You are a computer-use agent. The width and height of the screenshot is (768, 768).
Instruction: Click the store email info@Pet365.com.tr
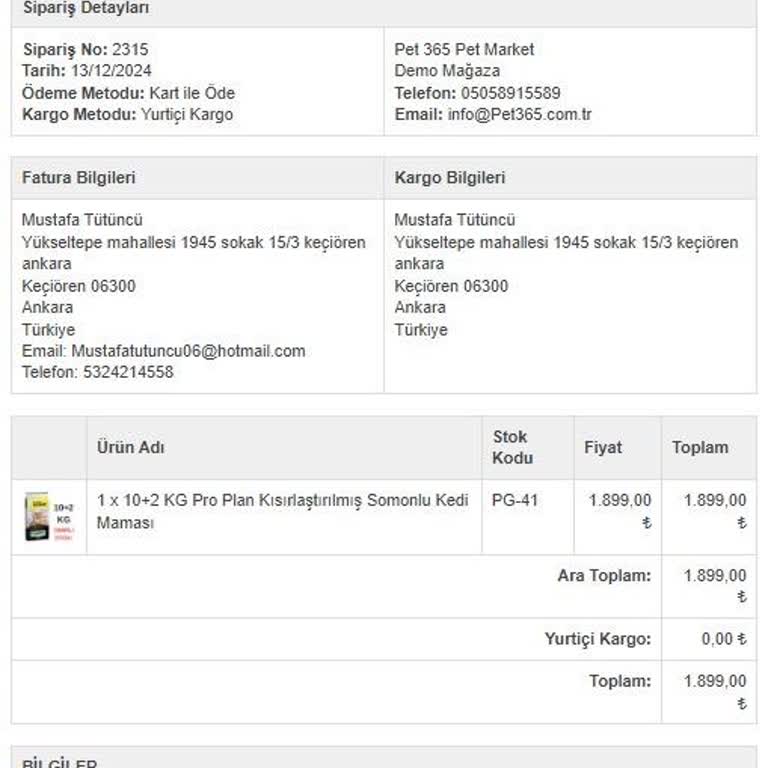pyautogui.click(x=519, y=114)
